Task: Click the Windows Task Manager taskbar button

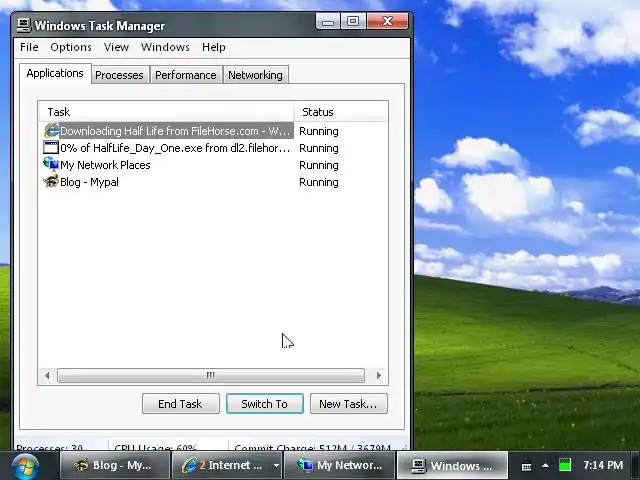Action: [x=452, y=465]
